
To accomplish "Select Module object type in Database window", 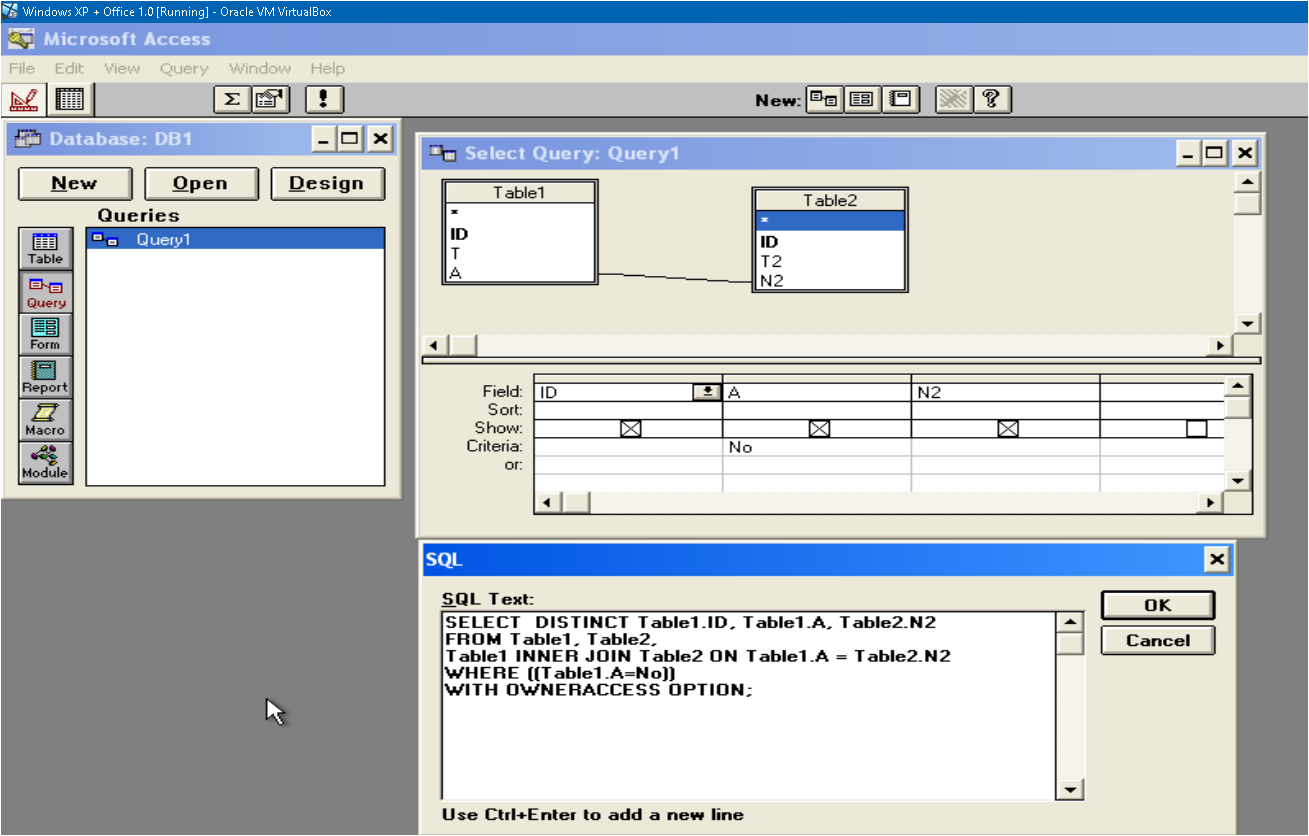I will pyautogui.click(x=45, y=463).
